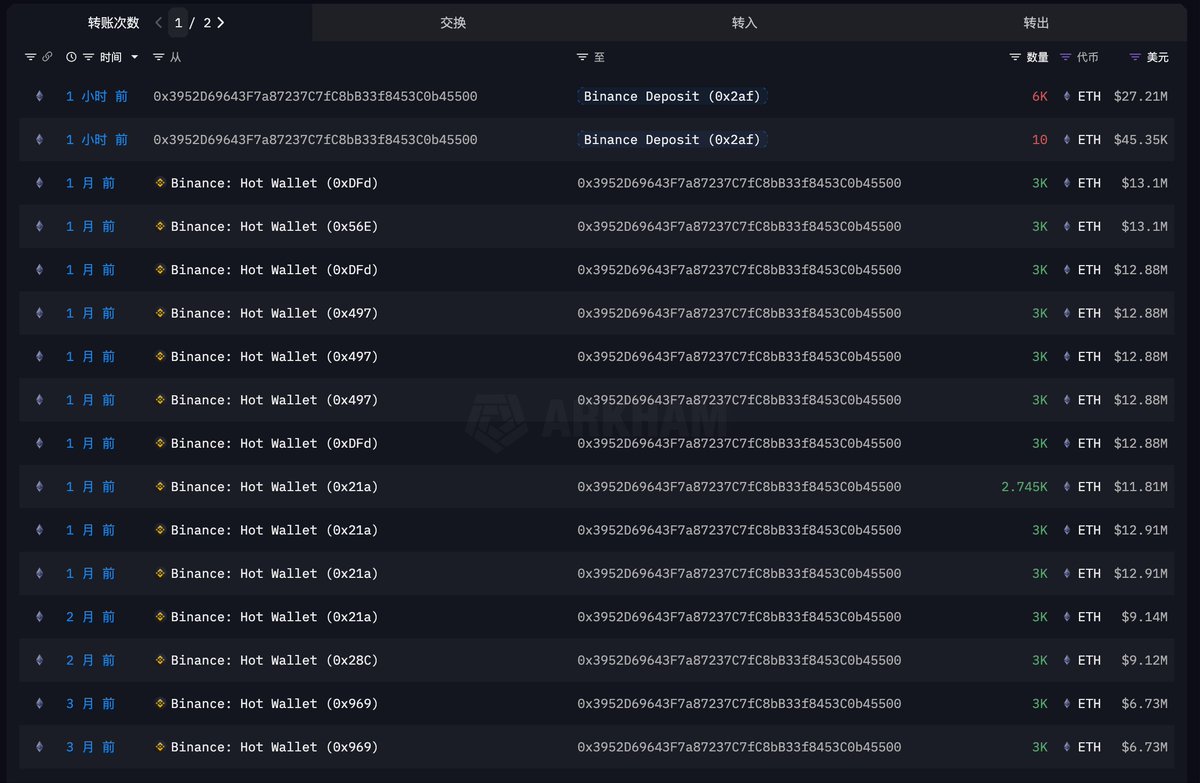
Task: Click the $27.21M USD value
Action: 1141,96
